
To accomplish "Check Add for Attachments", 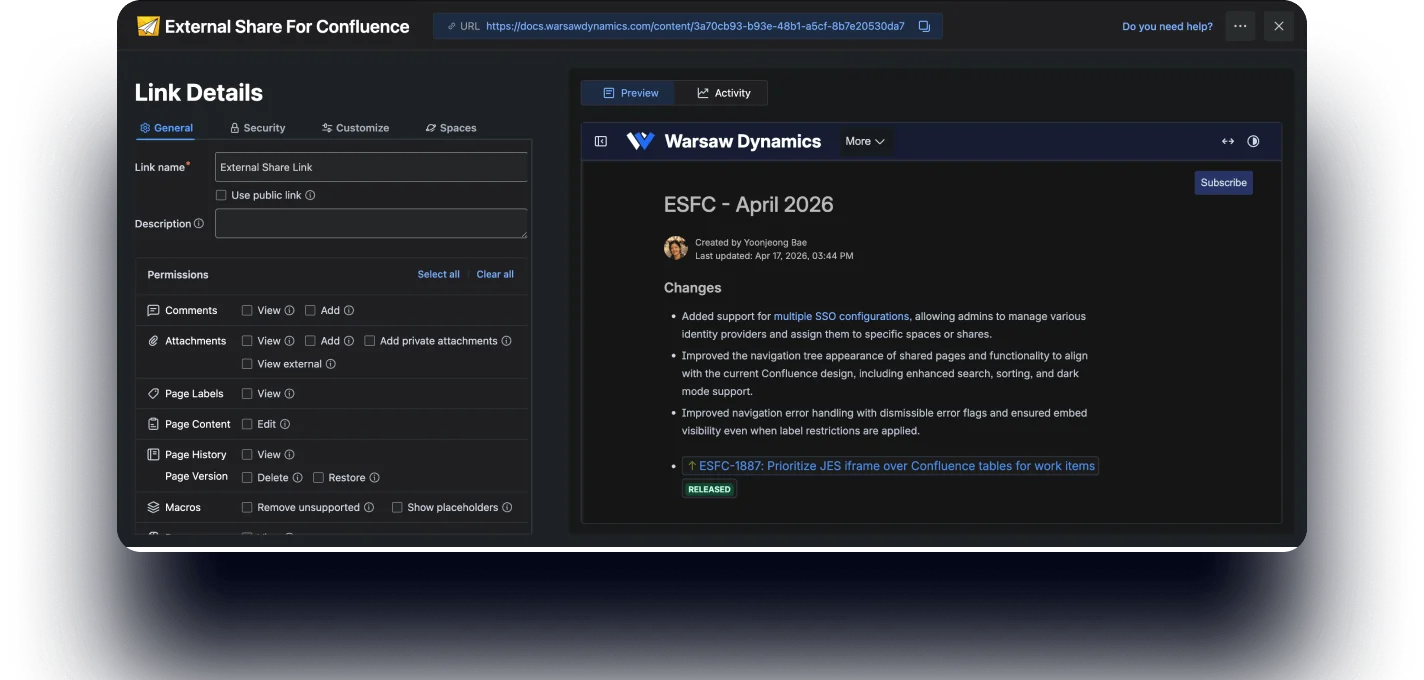I will (x=310, y=341).
